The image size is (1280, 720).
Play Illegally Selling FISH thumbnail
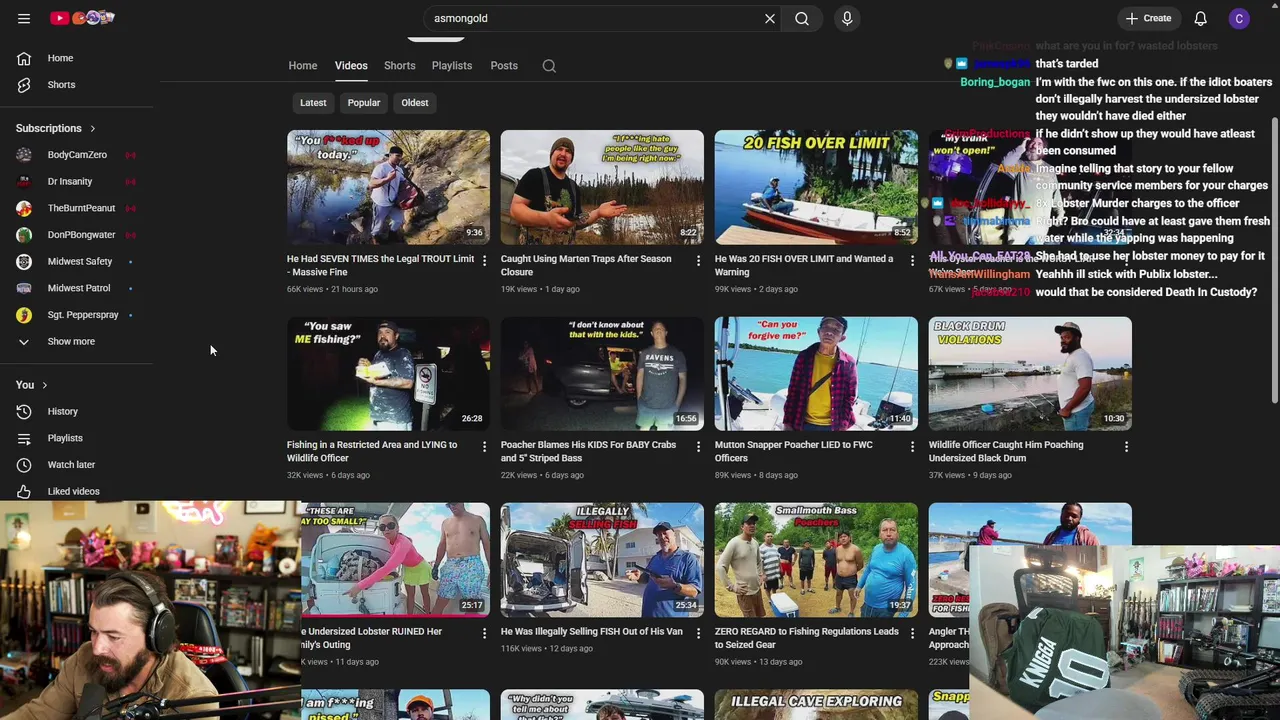[602, 560]
